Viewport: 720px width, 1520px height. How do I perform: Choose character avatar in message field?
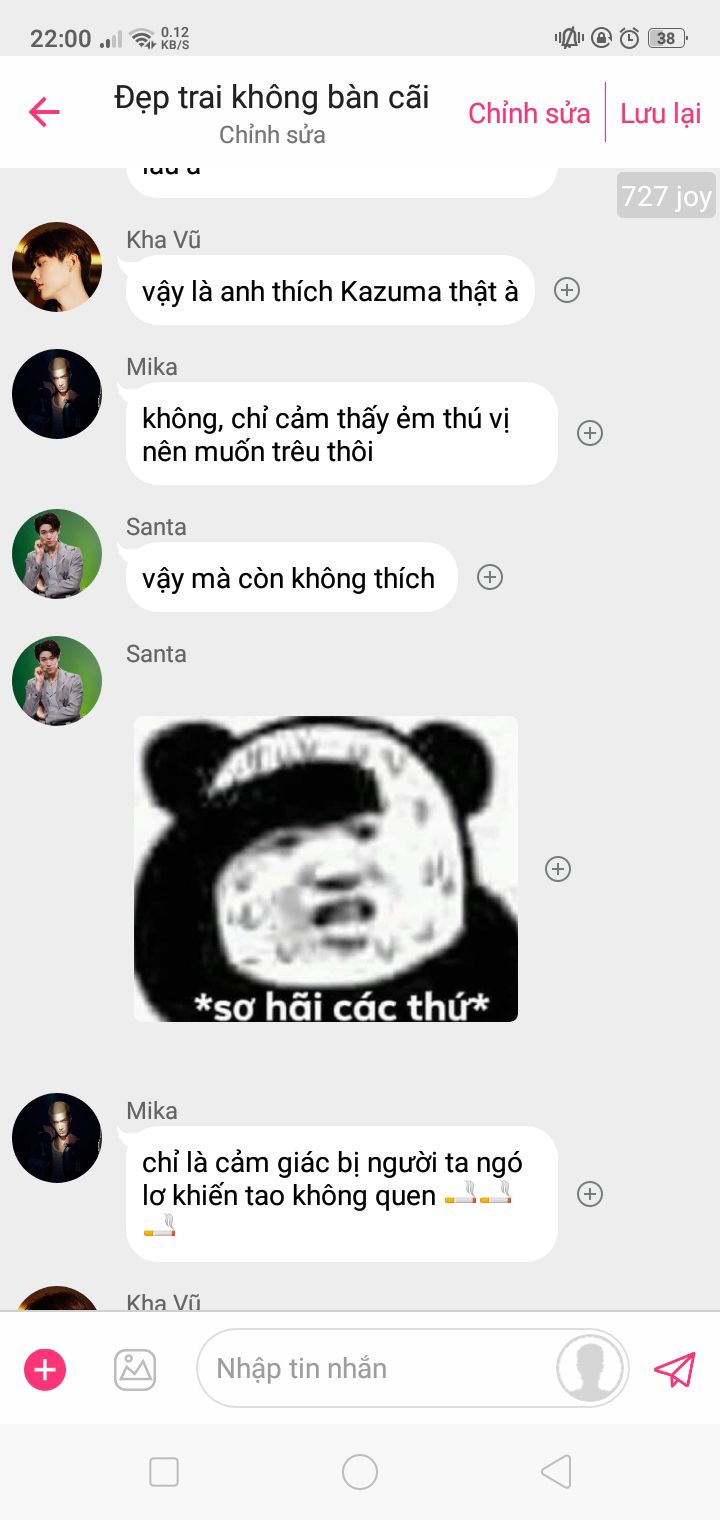(x=590, y=1368)
